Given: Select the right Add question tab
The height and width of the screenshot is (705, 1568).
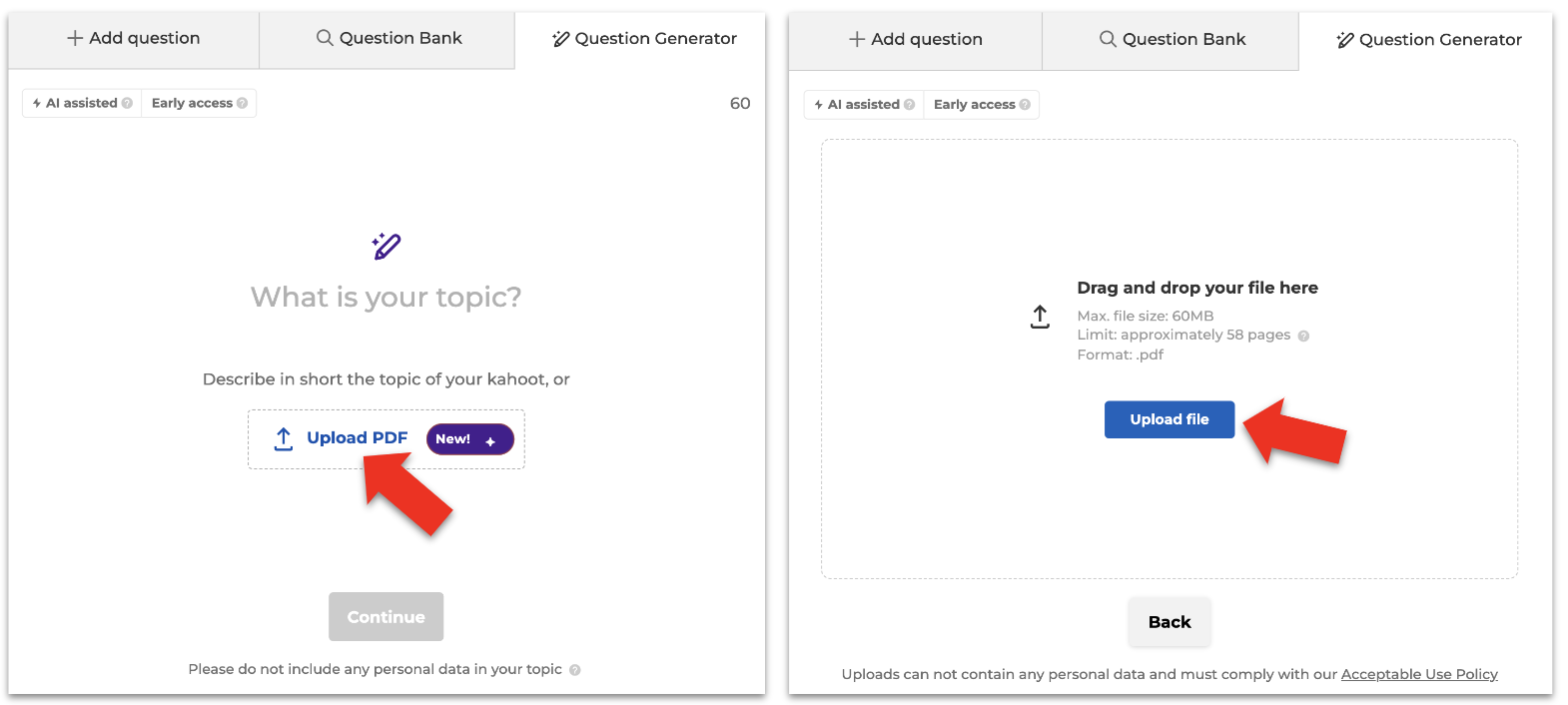Looking at the screenshot, I should coord(916,41).
